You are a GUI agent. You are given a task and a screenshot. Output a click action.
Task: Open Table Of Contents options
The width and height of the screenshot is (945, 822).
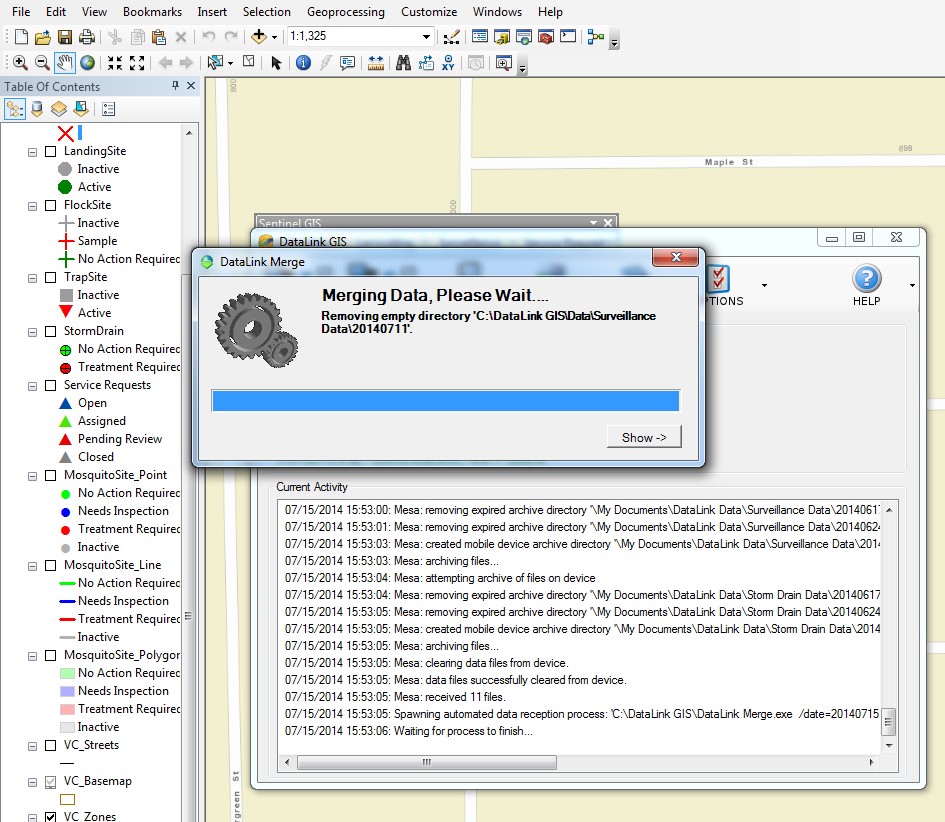point(108,109)
